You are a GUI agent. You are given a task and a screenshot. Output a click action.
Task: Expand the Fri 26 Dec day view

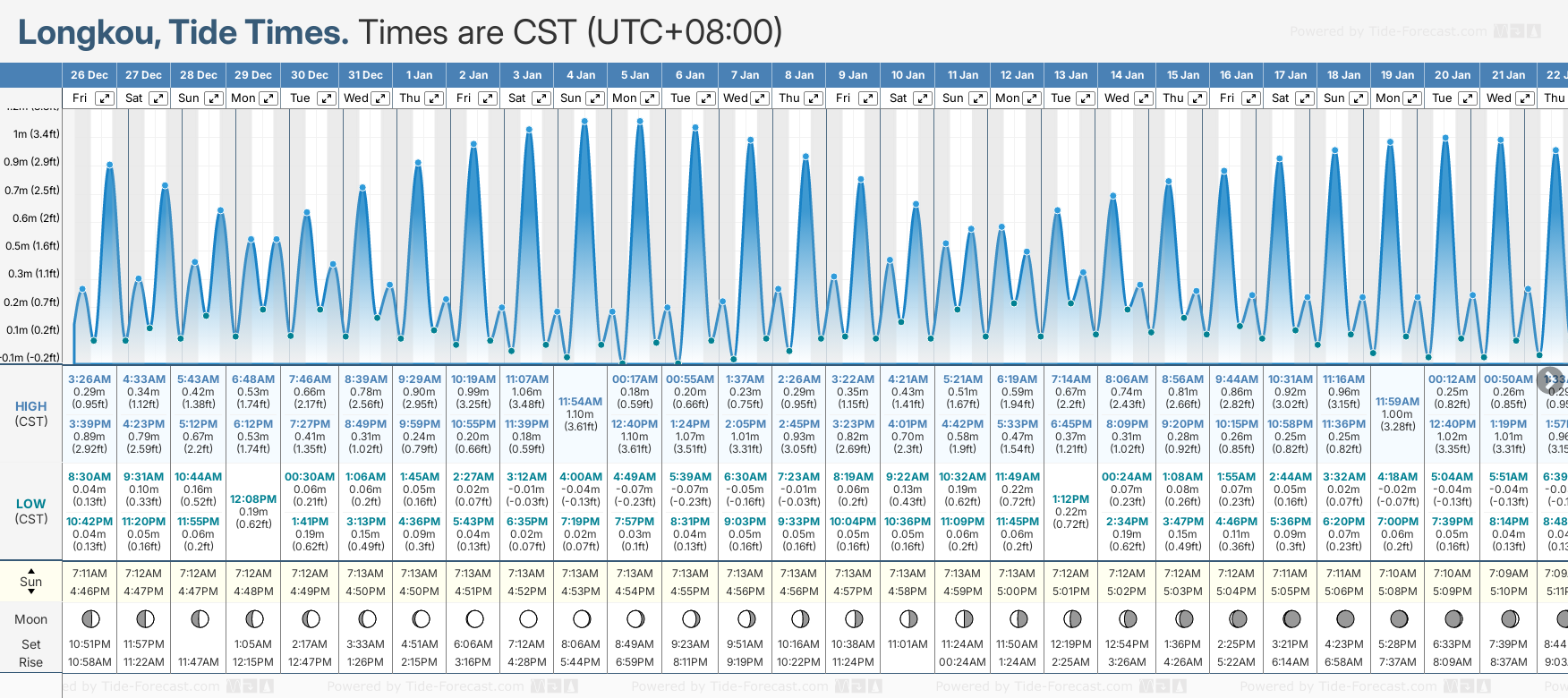click(105, 98)
